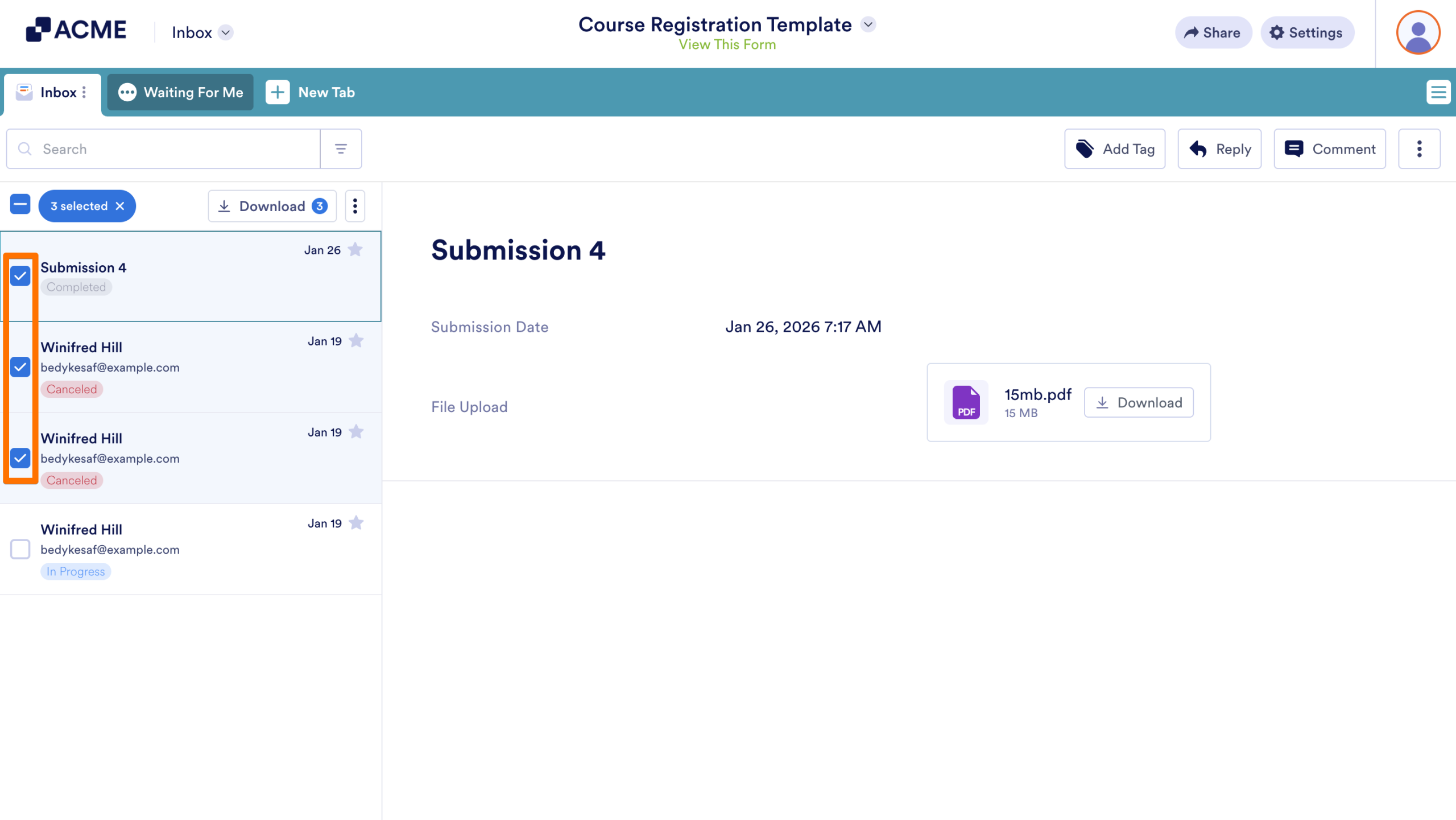This screenshot has height=820, width=1456.
Task: Toggle the select-all checkbox above the list
Action: click(20, 204)
